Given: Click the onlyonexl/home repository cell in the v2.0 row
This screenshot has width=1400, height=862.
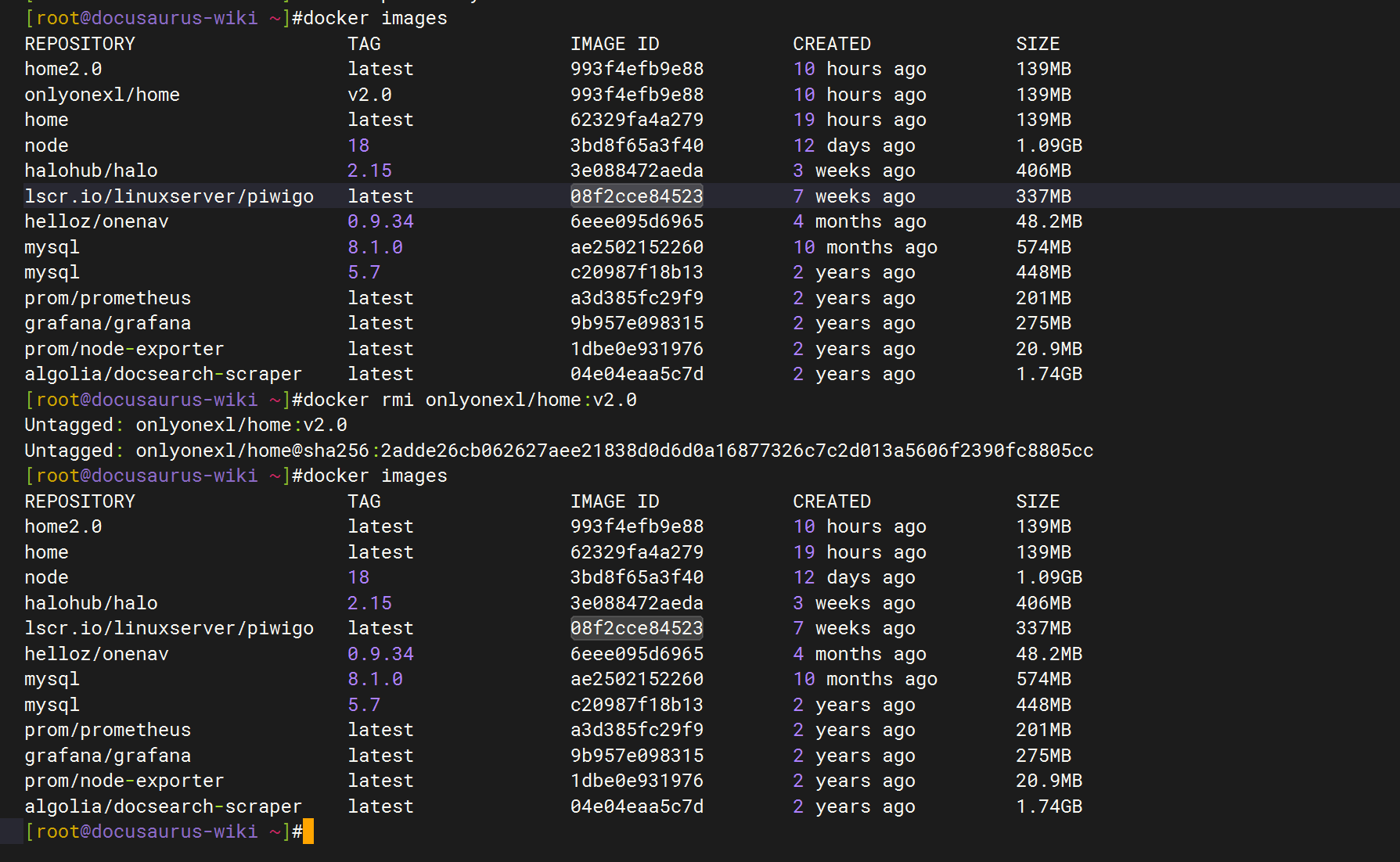Looking at the screenshot, I should click(x=103, y=95).
